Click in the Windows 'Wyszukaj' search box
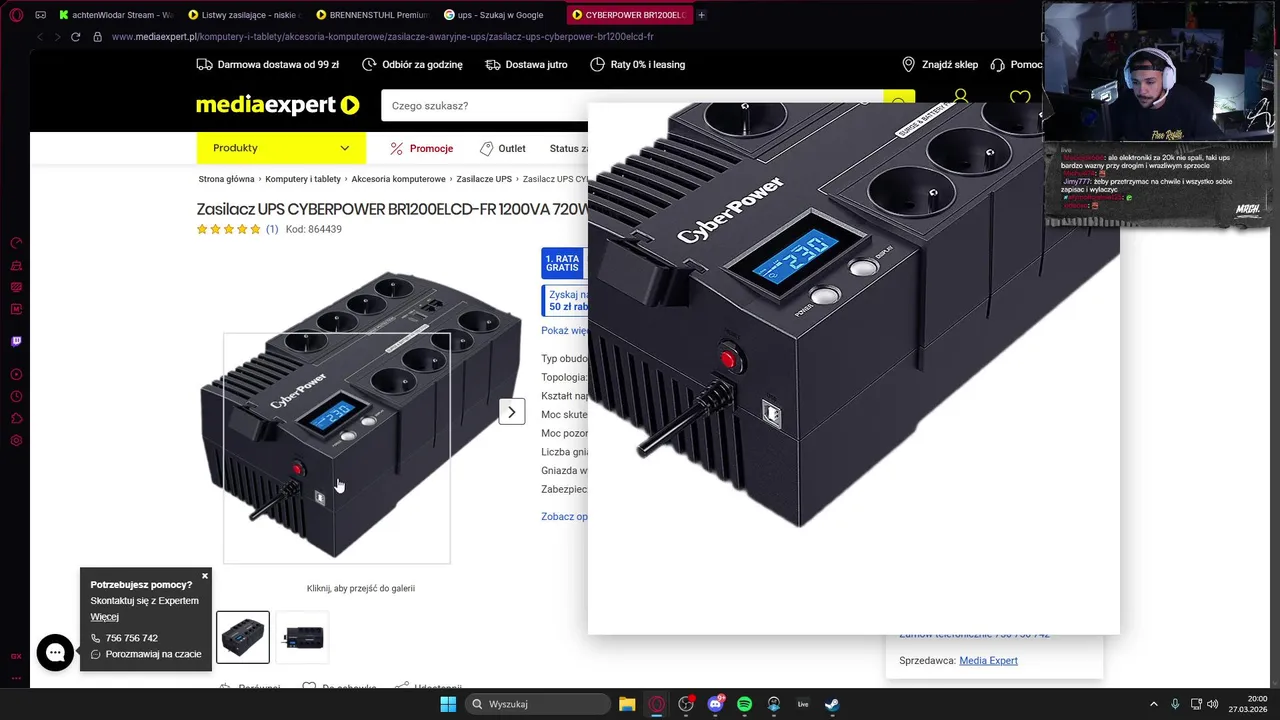The image size is (1280, 720). [538, 704]
